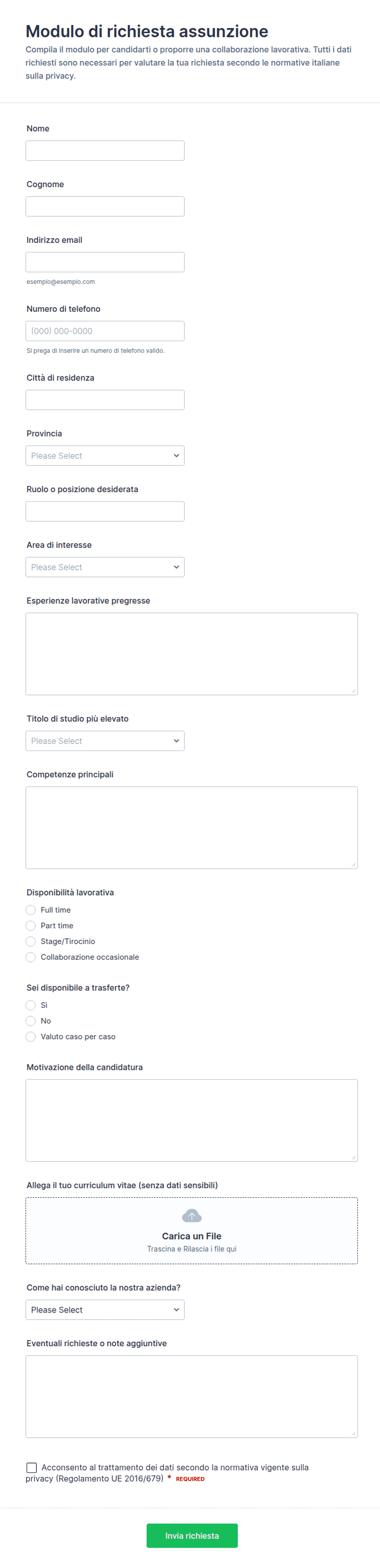This screenshot has height=1568, width=380.
Task: Select Sì for trasferte availability
Action: pyautogui.click(x=31, y=1005)
